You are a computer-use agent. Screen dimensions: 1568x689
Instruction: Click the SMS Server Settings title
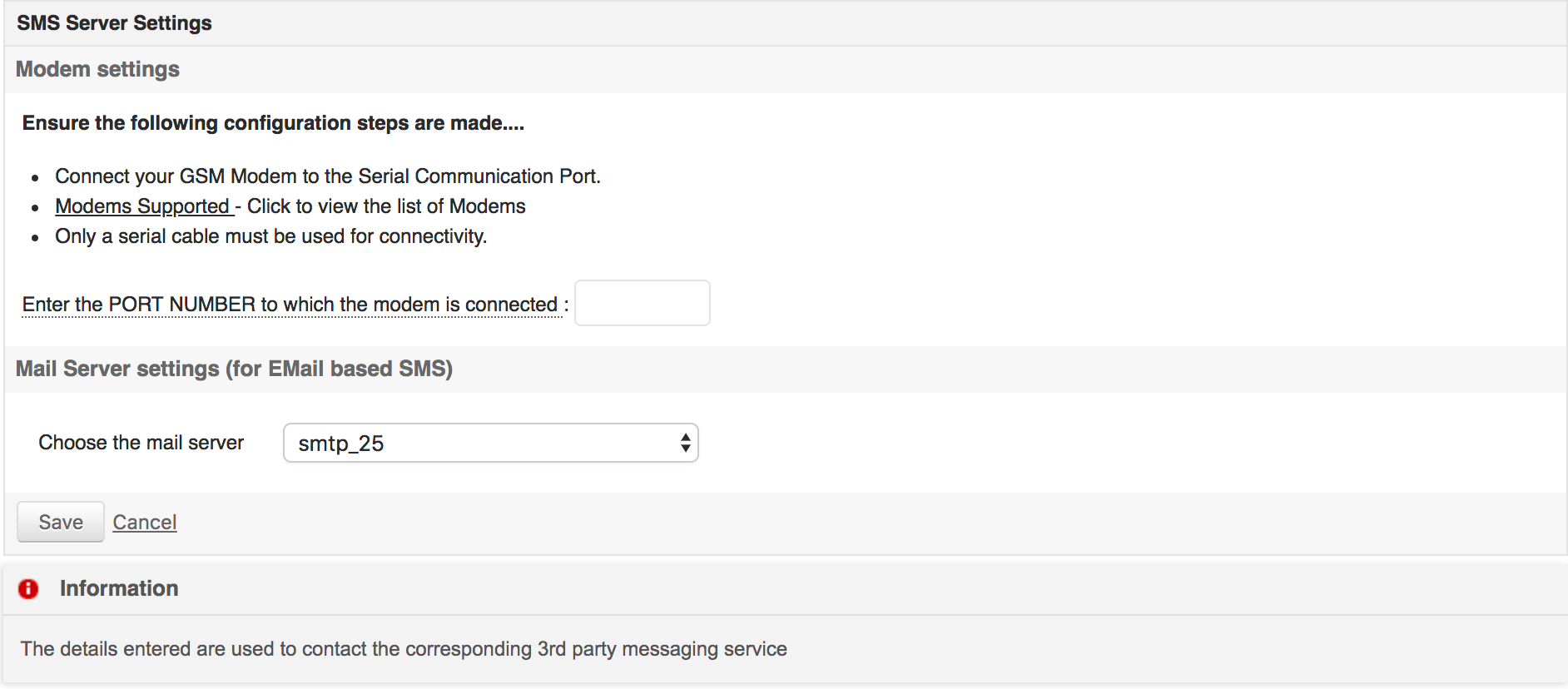[114, 23]
